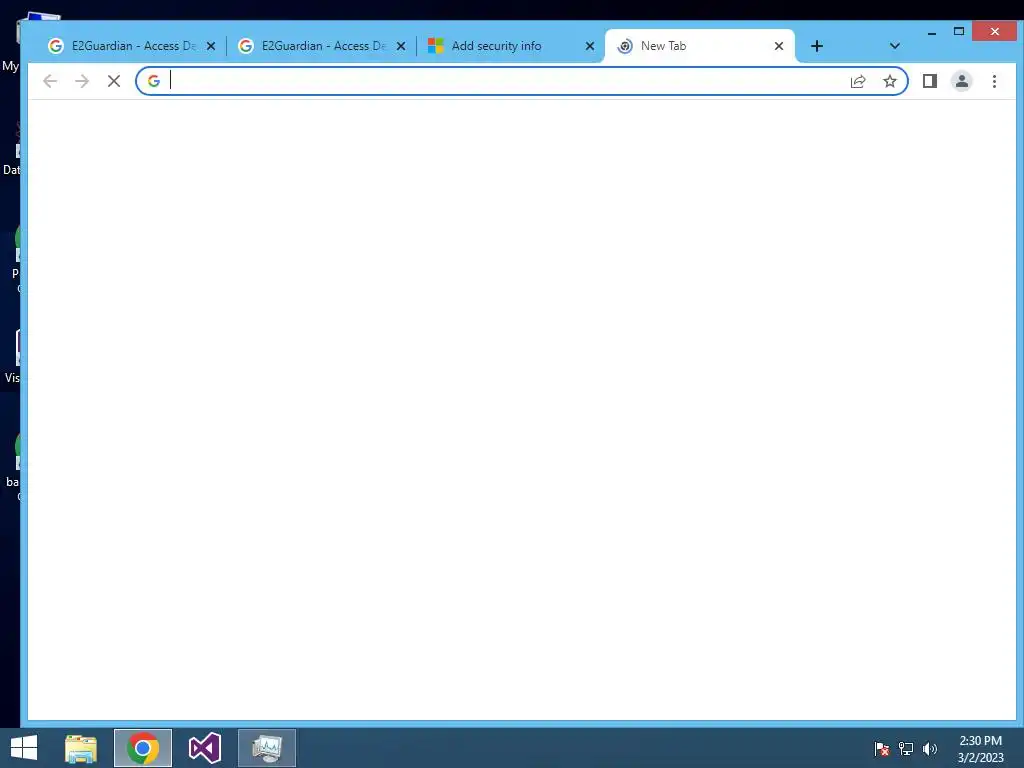
Task: Open the Windows Start menu
Action: tap(24, 748)
